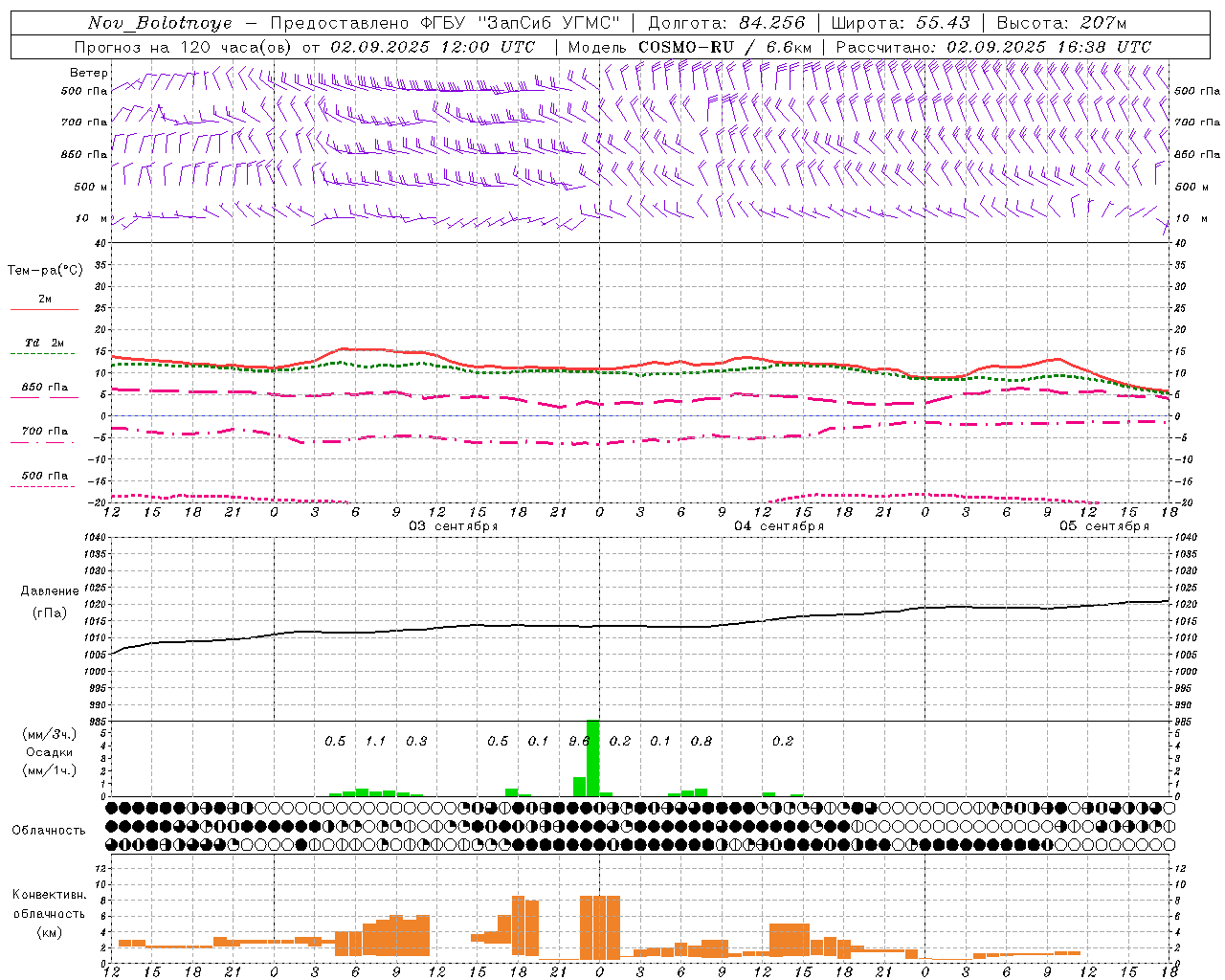Viewport: 1225px width, 980px height.
Task: Click the 1.1 precipitation amount value
Action: 375,741
